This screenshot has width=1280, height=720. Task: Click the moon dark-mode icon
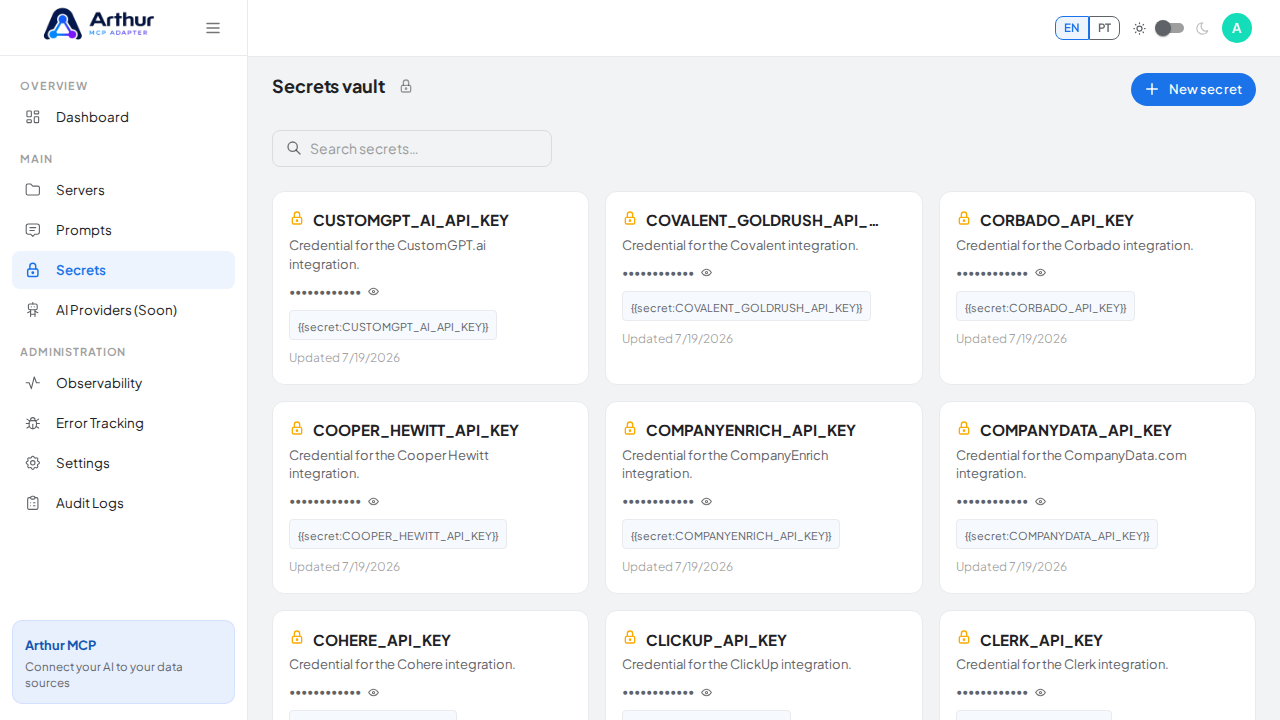click(x=1202, y=28)
